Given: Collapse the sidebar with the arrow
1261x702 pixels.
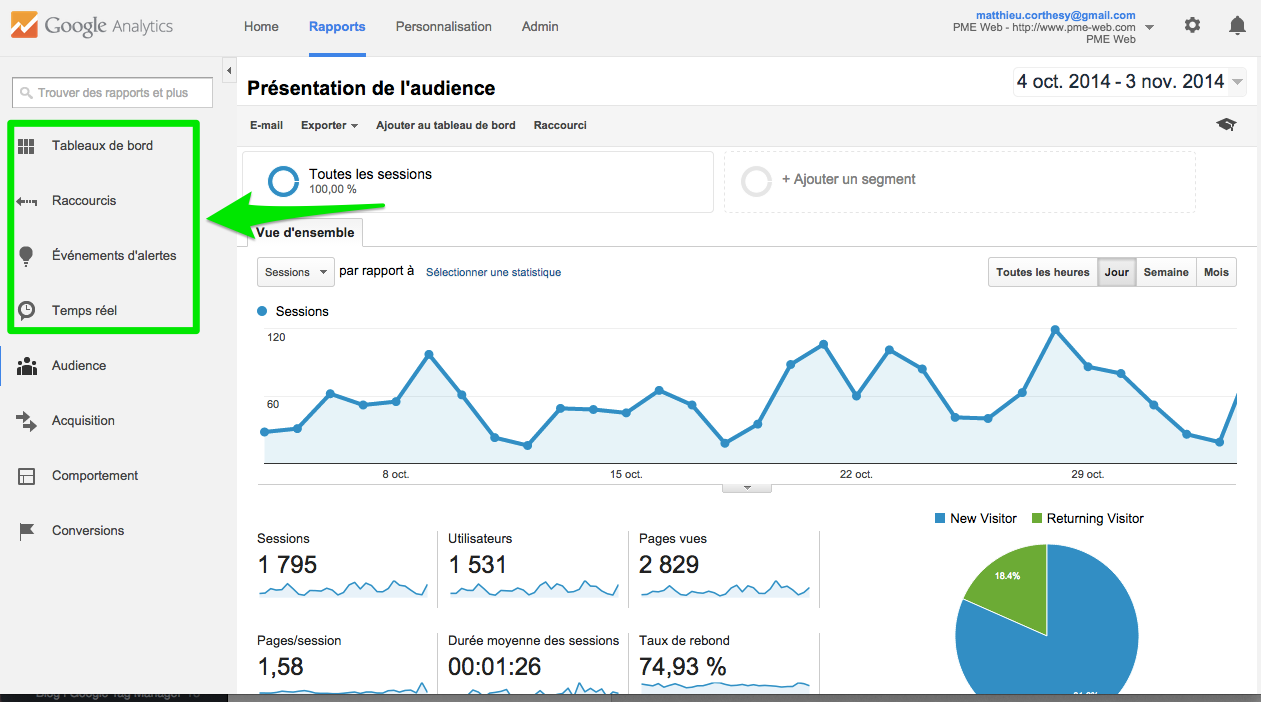Looking at the screenshot, I should click(x=229, y=71).
